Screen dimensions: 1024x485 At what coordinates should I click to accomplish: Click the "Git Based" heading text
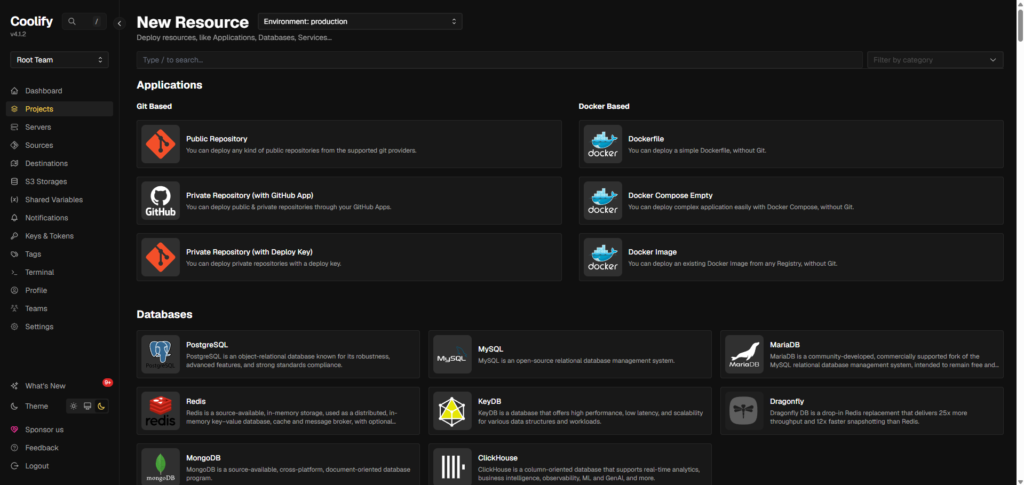[154, 106]
